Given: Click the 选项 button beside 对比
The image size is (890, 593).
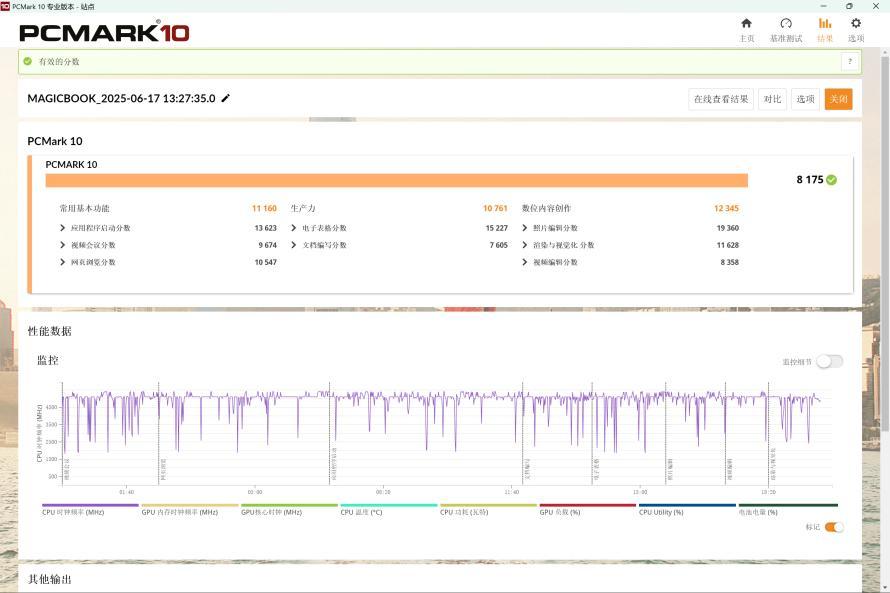Looking at the screenshot, I should tap(805, 99).
